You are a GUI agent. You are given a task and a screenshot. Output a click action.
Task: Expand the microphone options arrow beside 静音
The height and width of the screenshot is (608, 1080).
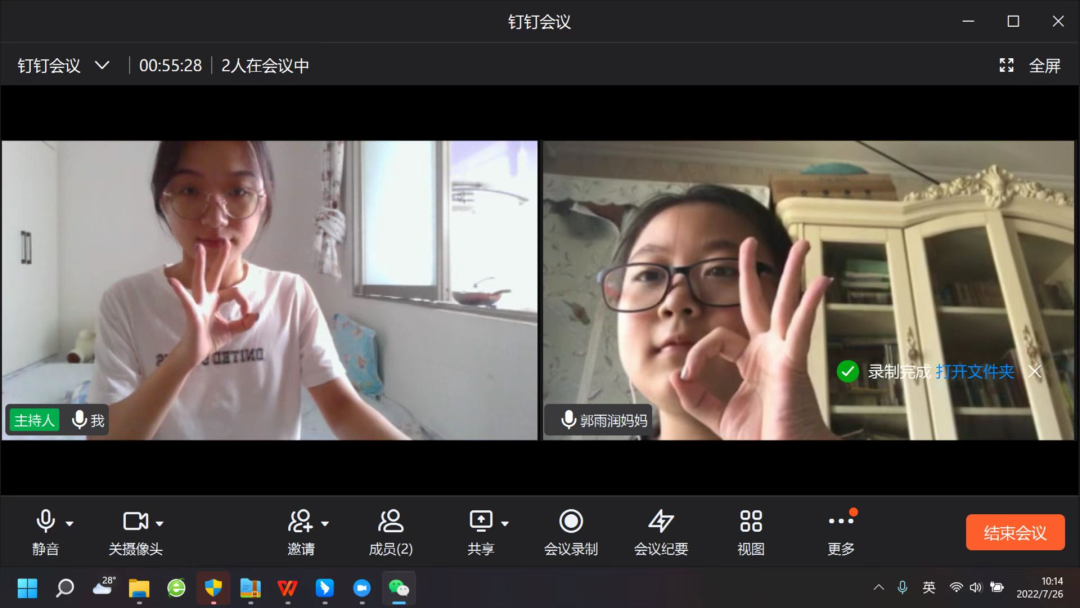(x=70, y=524)
